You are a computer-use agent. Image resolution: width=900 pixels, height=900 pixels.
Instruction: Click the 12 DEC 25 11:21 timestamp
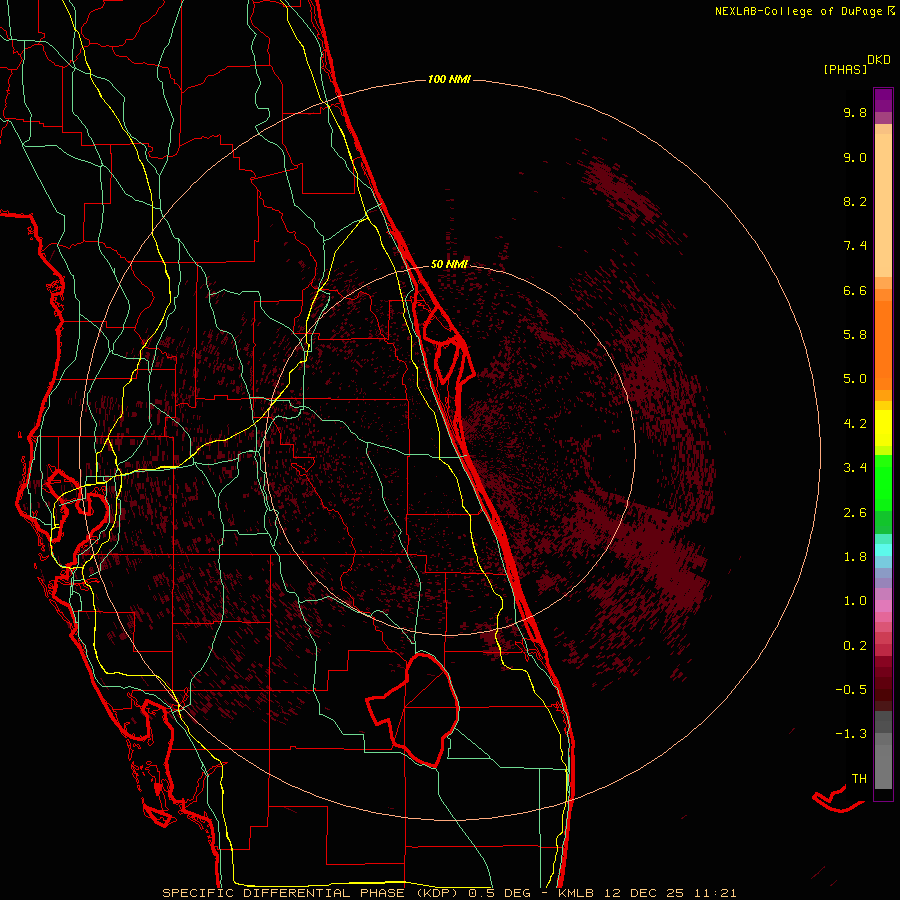point(670,893)
